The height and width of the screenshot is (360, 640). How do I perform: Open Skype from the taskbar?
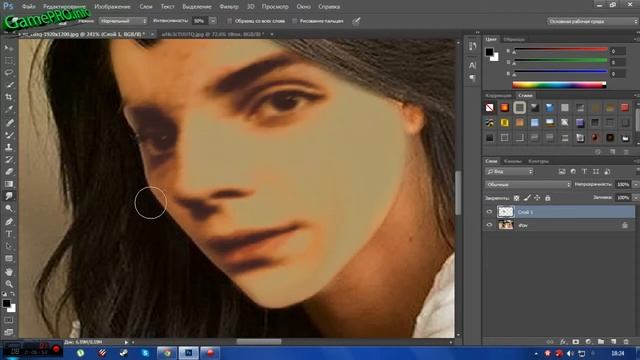coord(145,353)
